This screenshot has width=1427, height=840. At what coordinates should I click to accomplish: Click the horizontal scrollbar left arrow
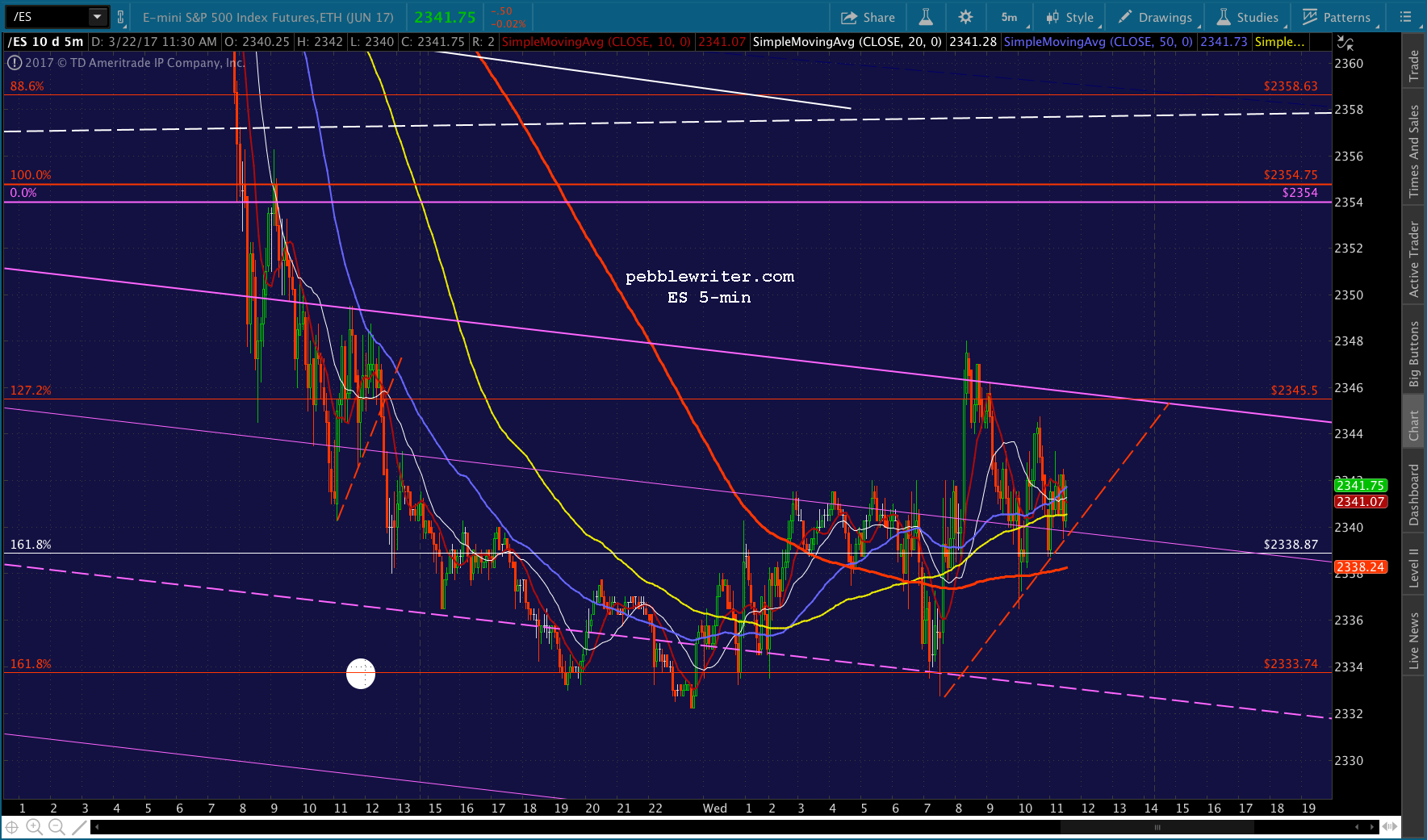click(97, 827)
